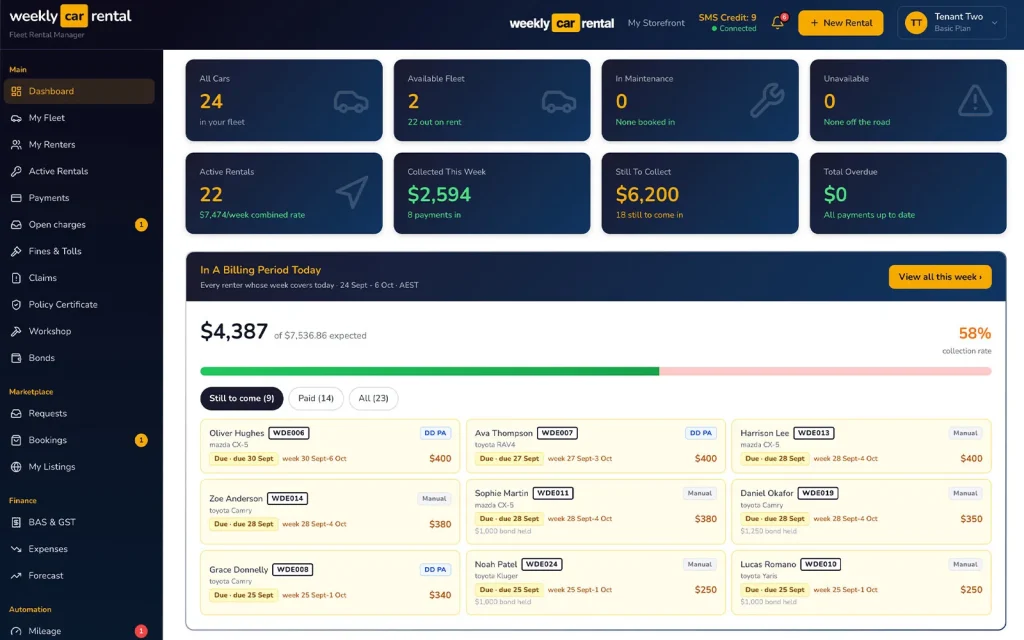Viewport: 1024px width, 640px height.
Task: Click the Requests inbox icon
Action: [16, 413]
